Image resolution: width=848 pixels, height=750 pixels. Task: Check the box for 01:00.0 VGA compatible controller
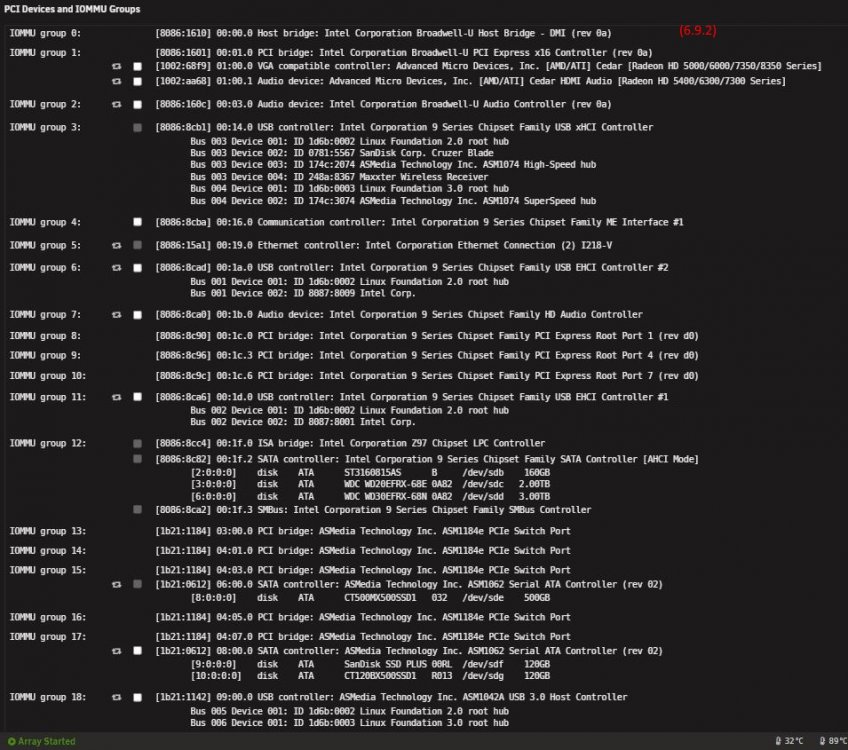[x=137, y=67]
